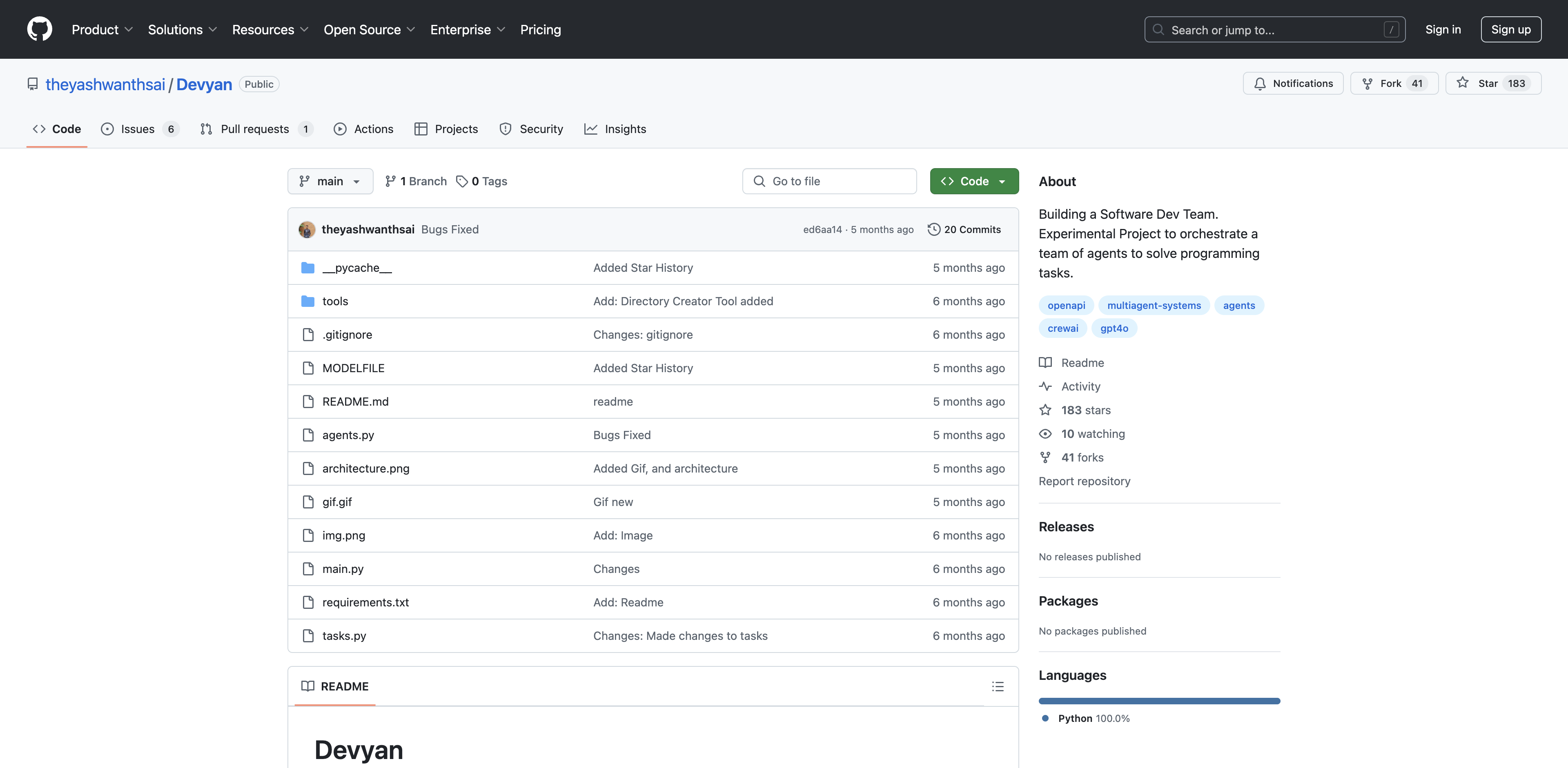Click the book icon beside the README tab
This screenshot has height=768, width=1568.
coord(308,686)
